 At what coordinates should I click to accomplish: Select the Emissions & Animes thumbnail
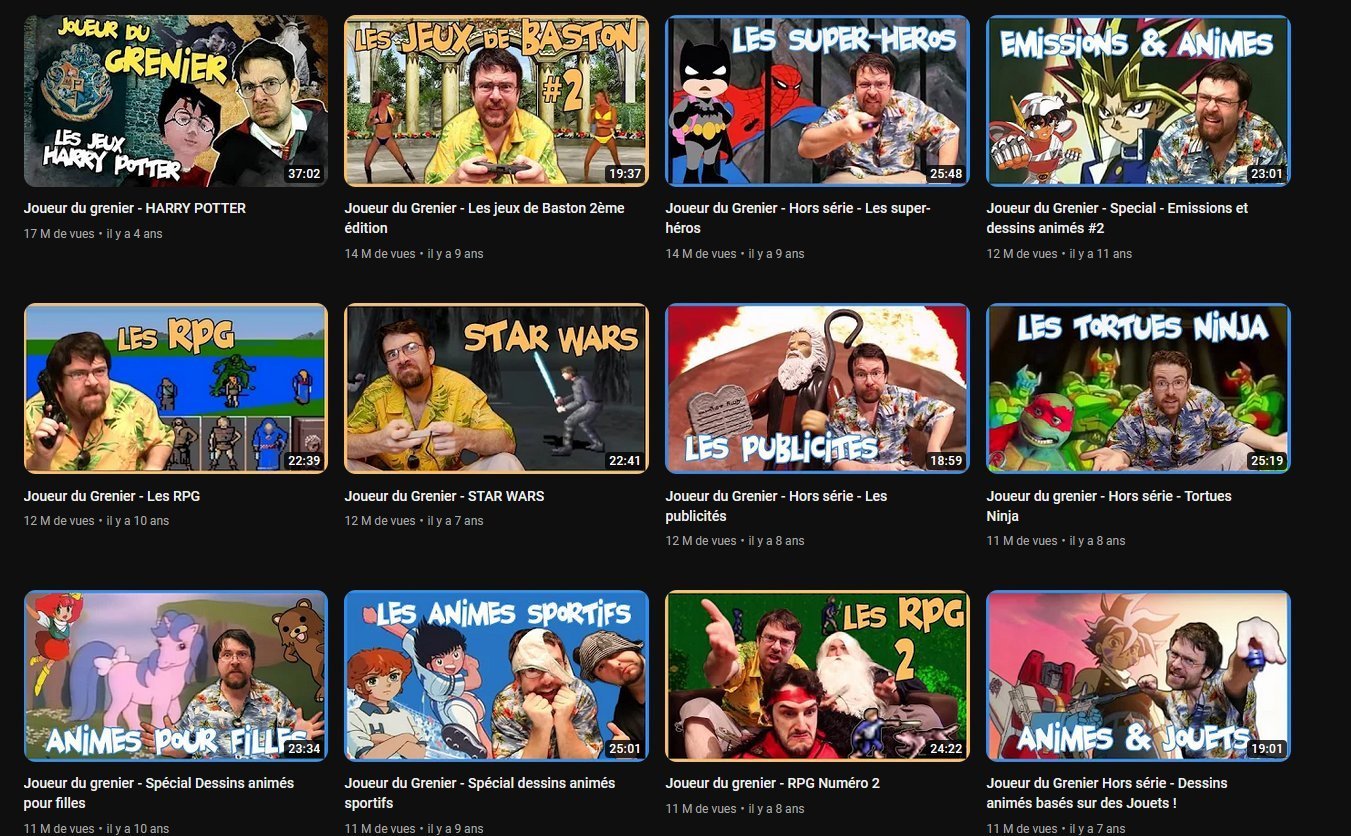coord(1138,101)
